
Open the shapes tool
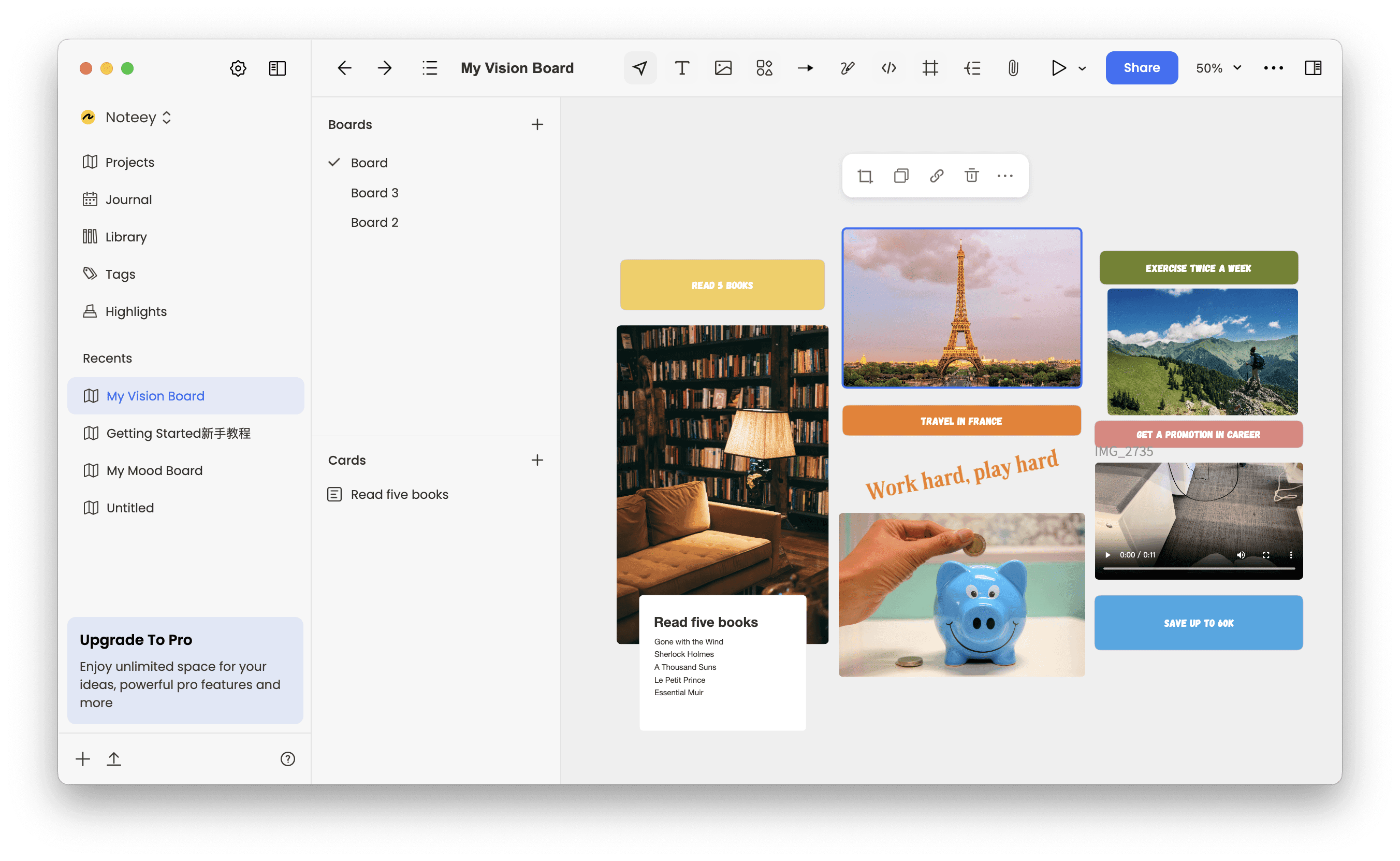pyautogui.click(x=764, y=68)
